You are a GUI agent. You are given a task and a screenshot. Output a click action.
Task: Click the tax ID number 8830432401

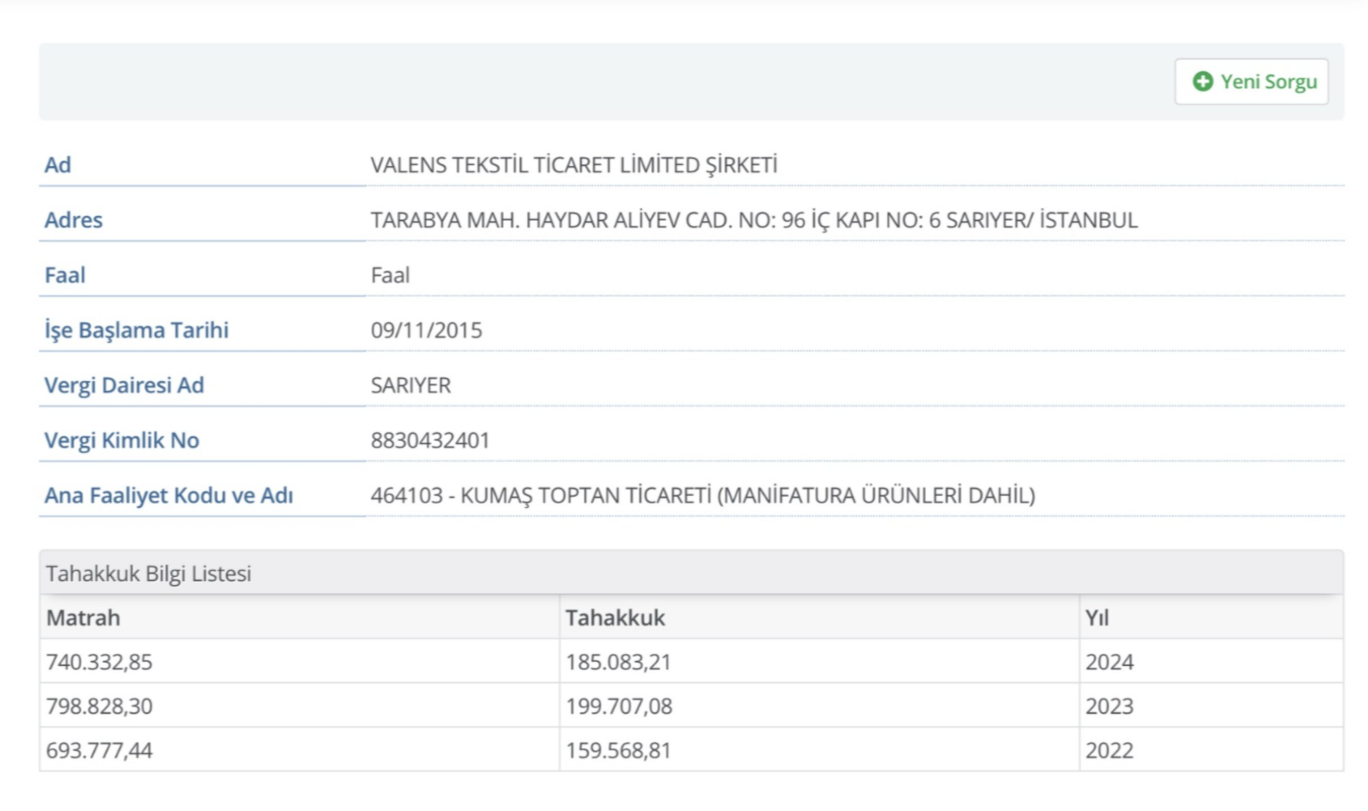coord(430,440)
